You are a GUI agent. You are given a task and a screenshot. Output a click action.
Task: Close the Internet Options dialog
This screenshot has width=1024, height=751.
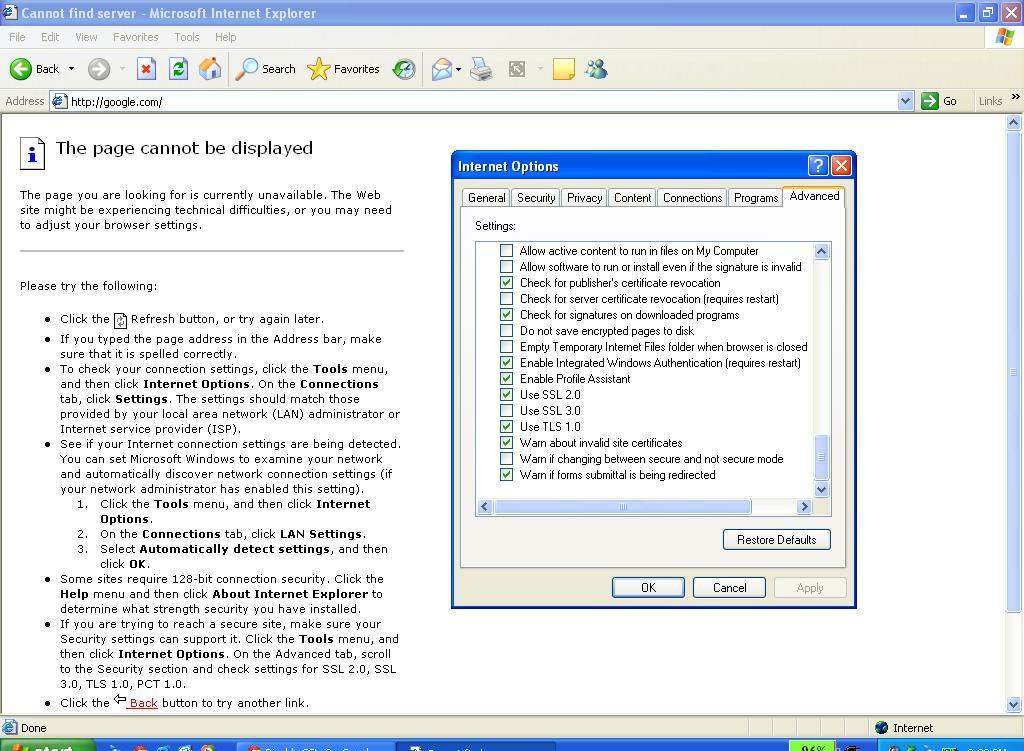841,166
